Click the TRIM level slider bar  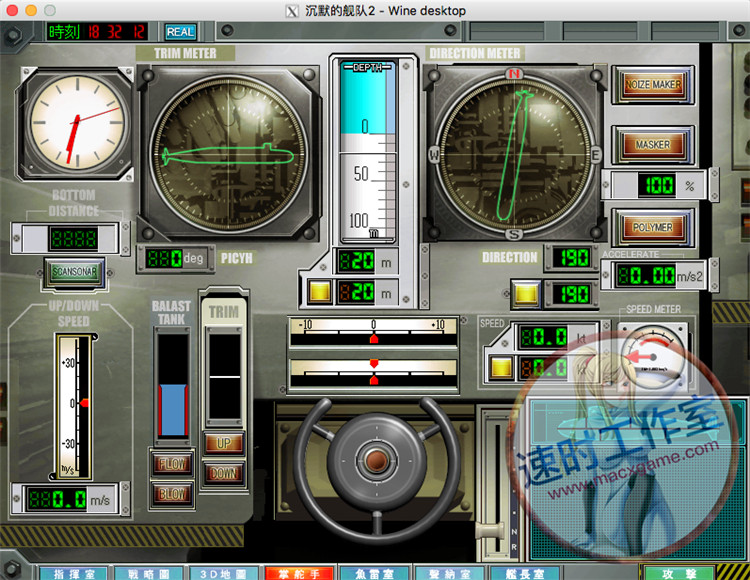pos(225,377)
